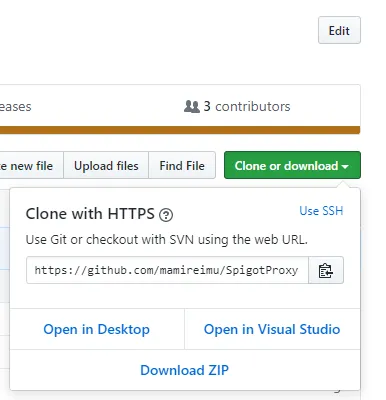This screenshot has height=400, width=386.
Task: Click the Edit button
Action: coord(339,30)
